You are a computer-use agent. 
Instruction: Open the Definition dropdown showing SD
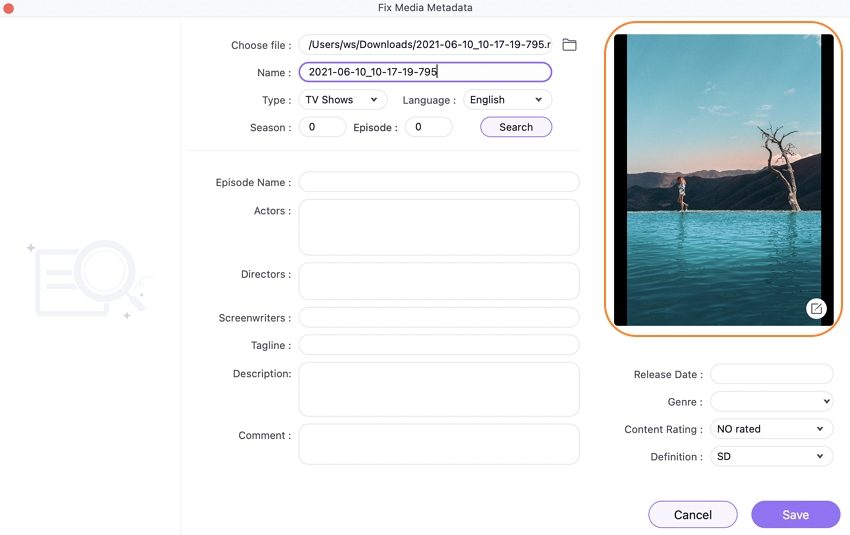click(771, 456)
